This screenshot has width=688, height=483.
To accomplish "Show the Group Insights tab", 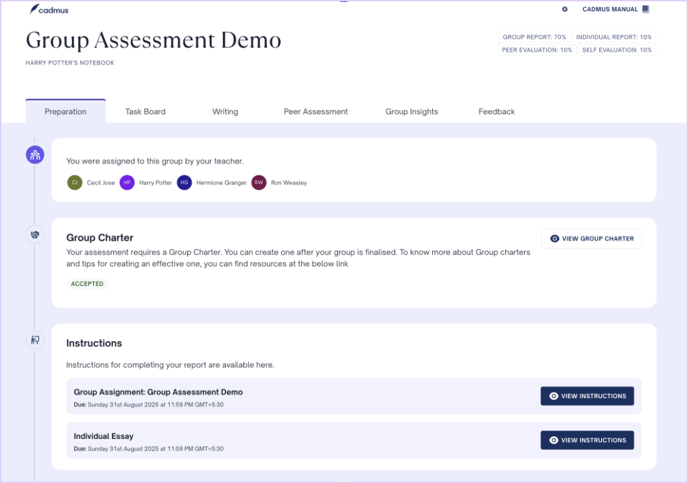I will pyautogui.click(x=412, y=111).
